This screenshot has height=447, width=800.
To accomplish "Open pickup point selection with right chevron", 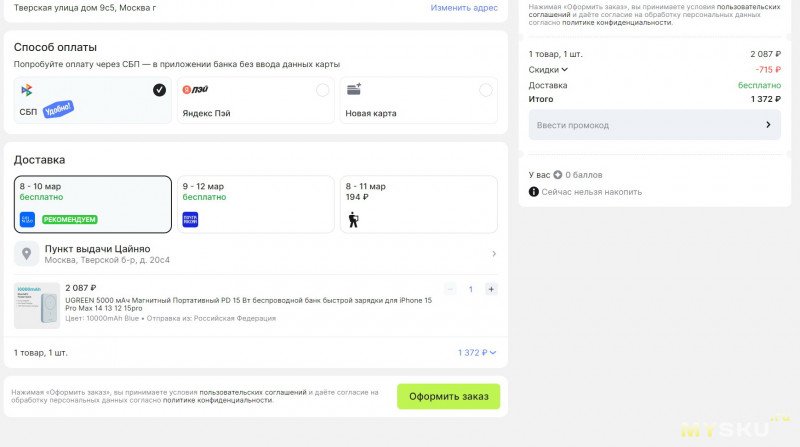I will coord(493,254).
